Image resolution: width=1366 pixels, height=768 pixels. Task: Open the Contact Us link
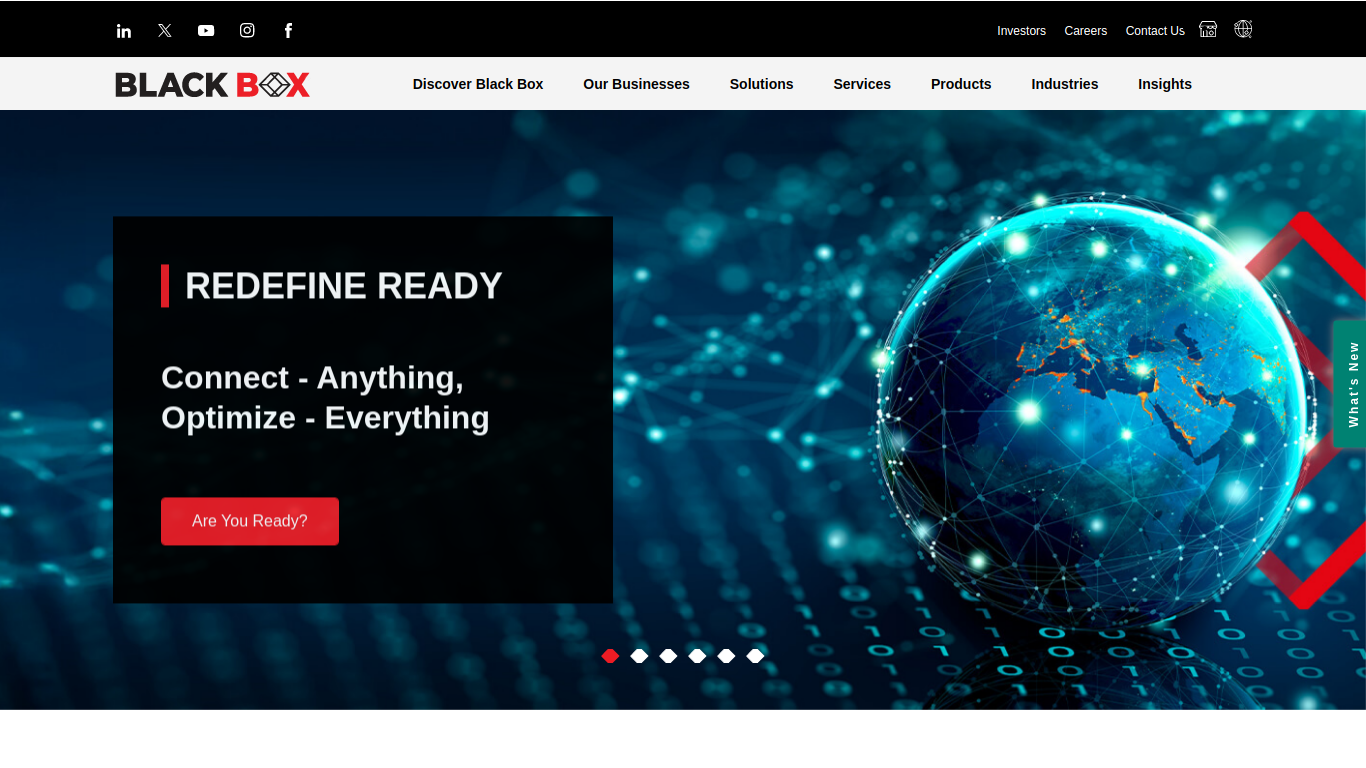coord(1155,31)
